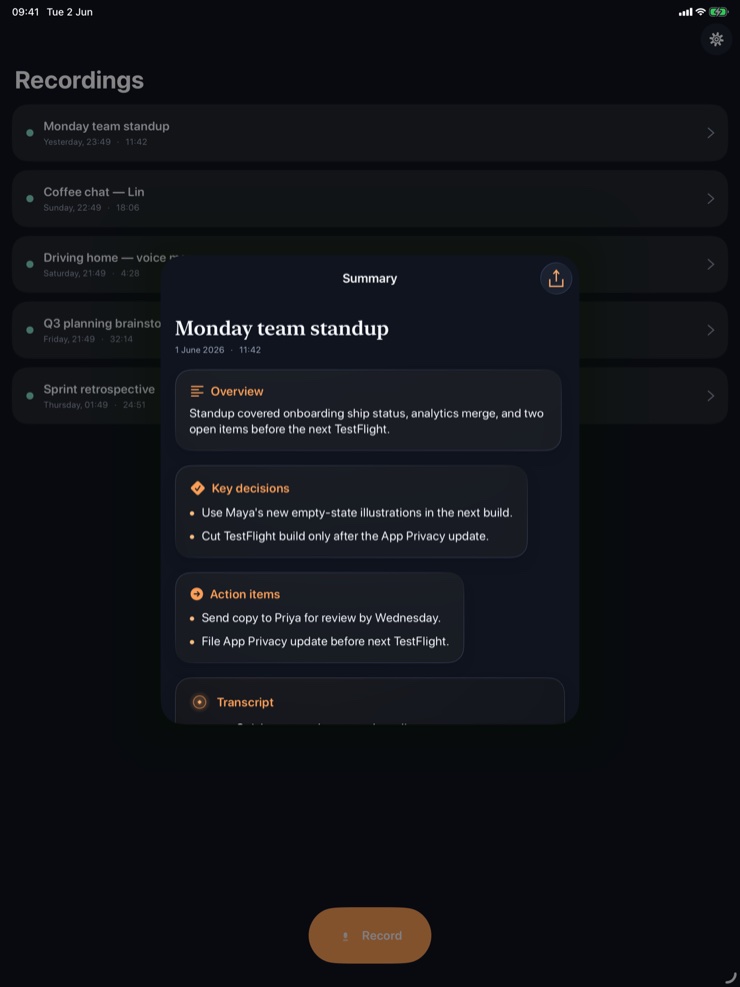Click the Transcript section header
The width and height of the screenshot is (740, 987).
pos(245,702)
